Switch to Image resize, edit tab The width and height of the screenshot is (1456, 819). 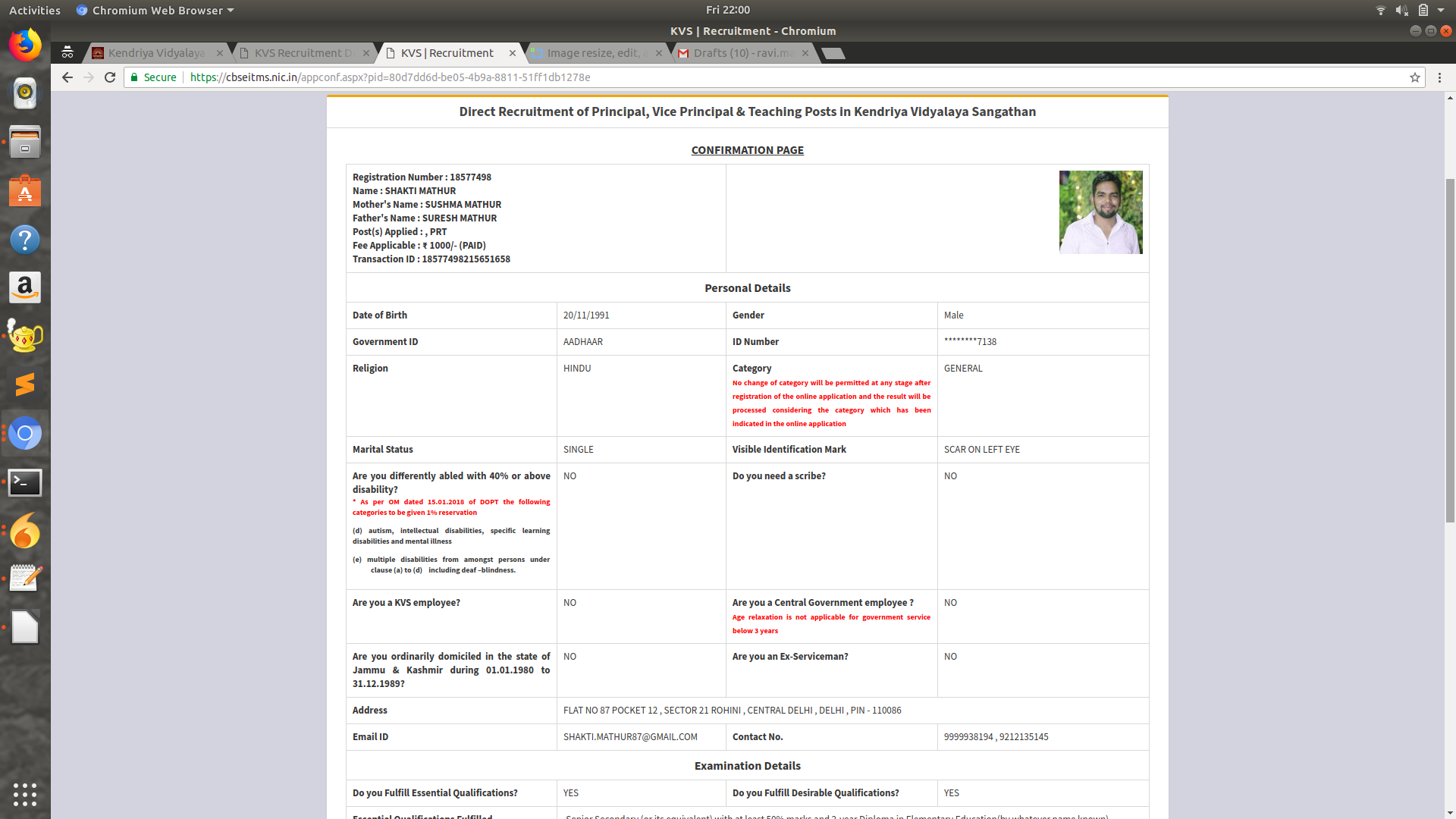[598, 53]
